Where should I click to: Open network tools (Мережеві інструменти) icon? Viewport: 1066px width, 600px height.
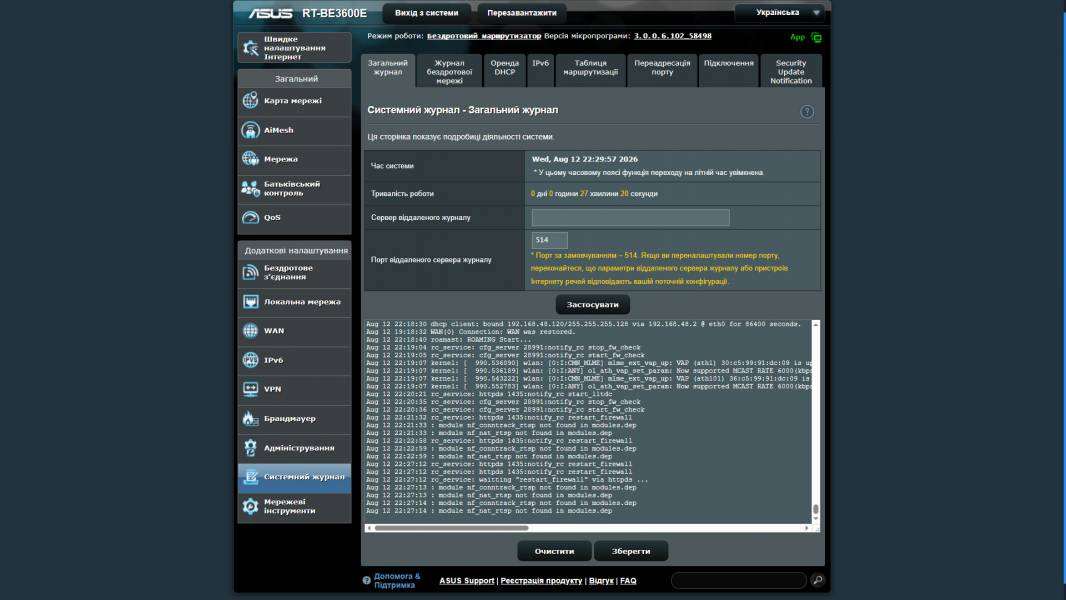coord(250,506)
